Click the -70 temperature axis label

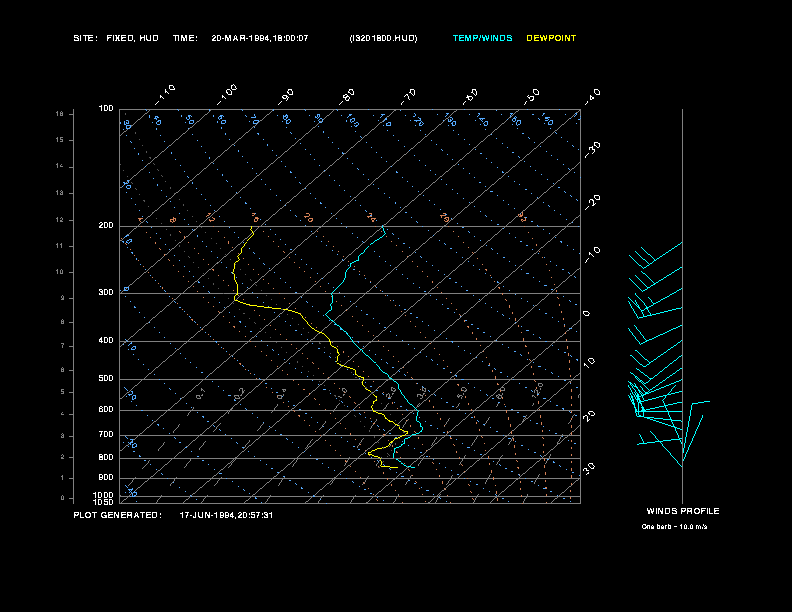(x=408, y=97)
